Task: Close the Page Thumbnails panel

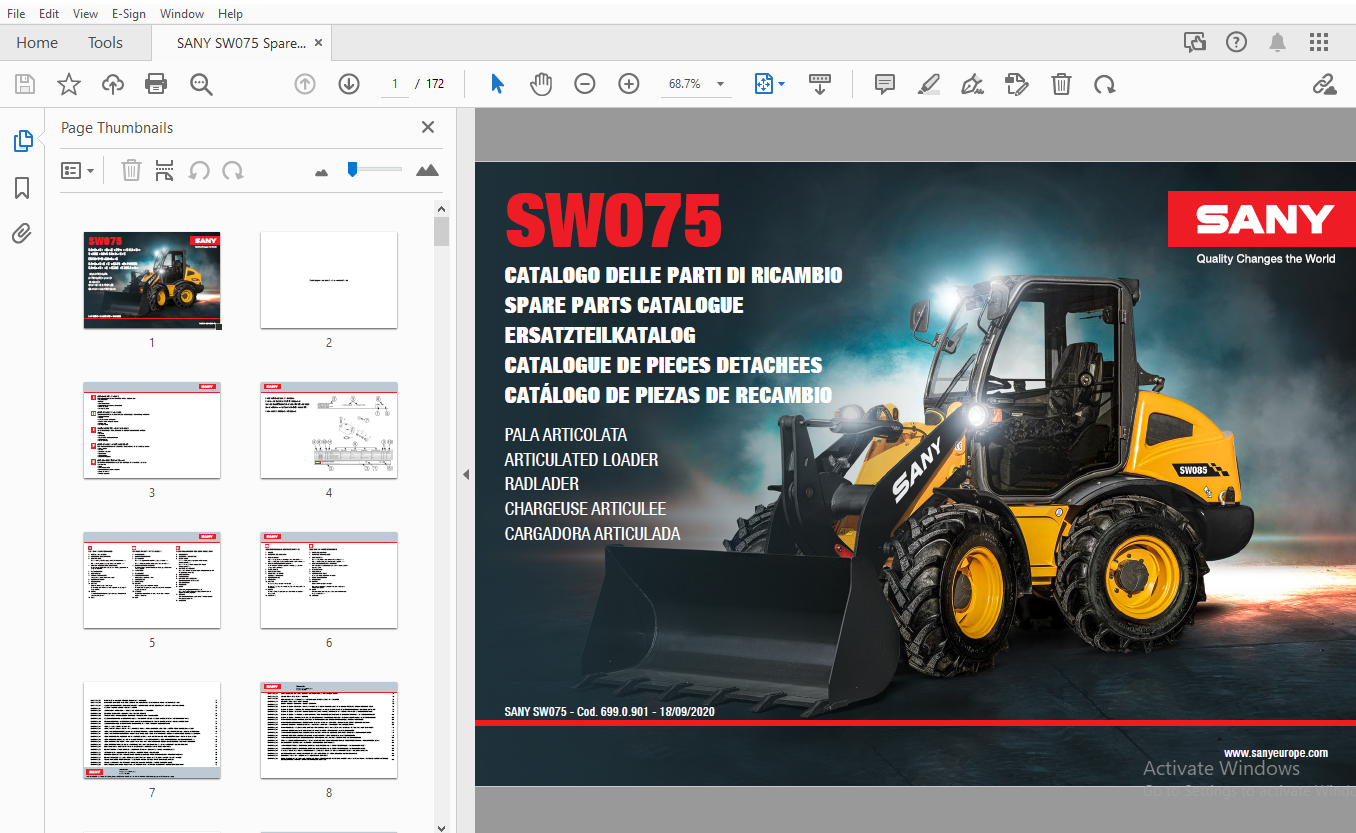Action: tap(428, 127)
